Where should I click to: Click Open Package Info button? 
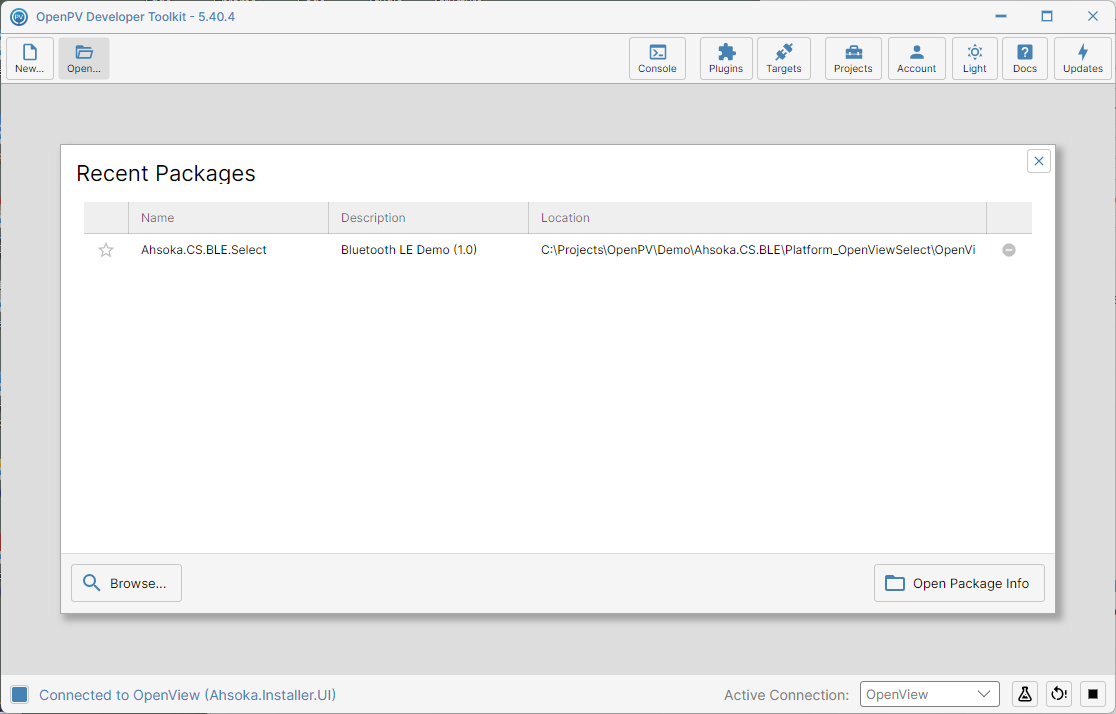pos(959,583)
